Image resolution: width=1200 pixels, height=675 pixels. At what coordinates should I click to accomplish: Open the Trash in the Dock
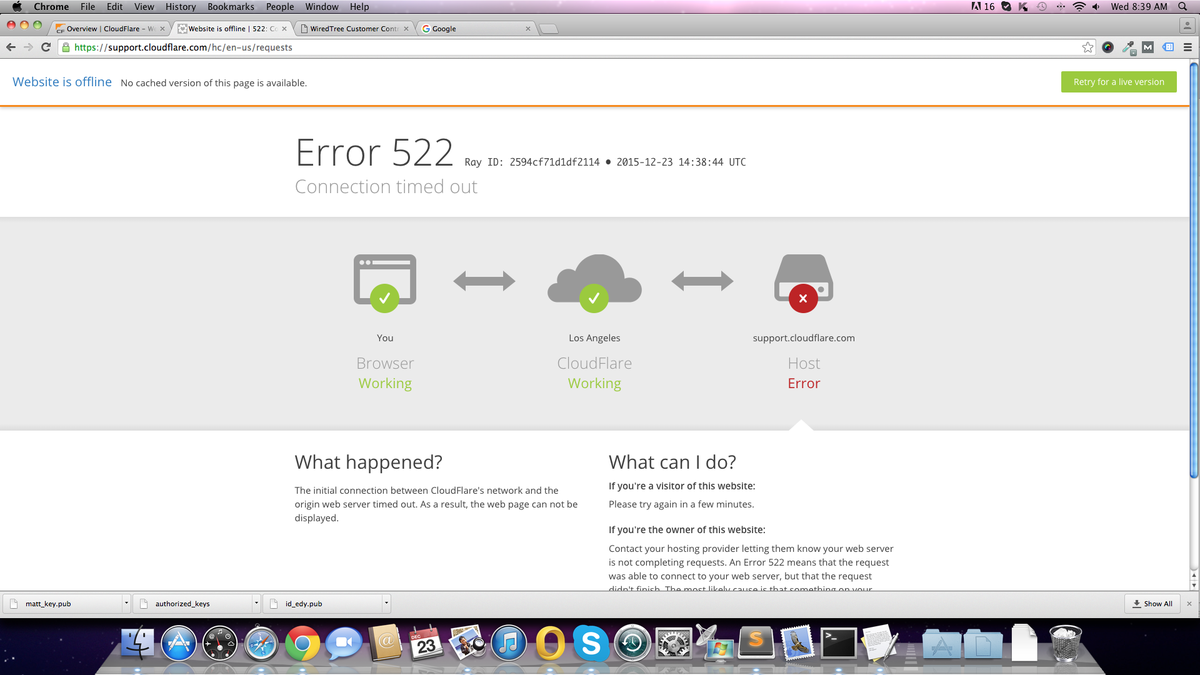point(1066,643)
